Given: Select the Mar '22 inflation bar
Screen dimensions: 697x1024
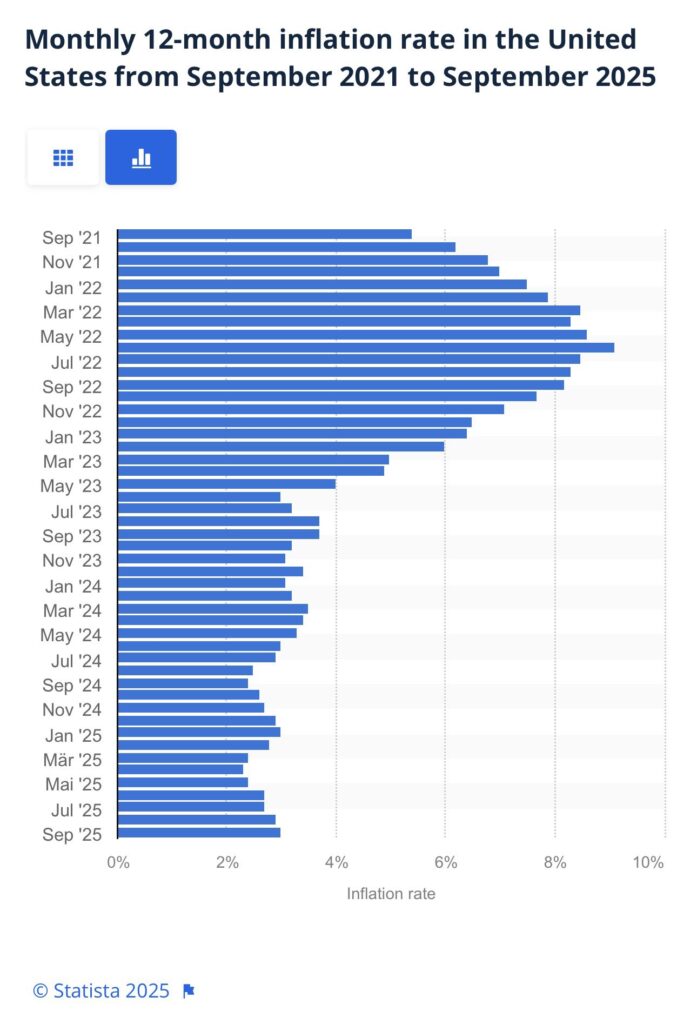Looking at the screenshot, I should coord(348,310).
